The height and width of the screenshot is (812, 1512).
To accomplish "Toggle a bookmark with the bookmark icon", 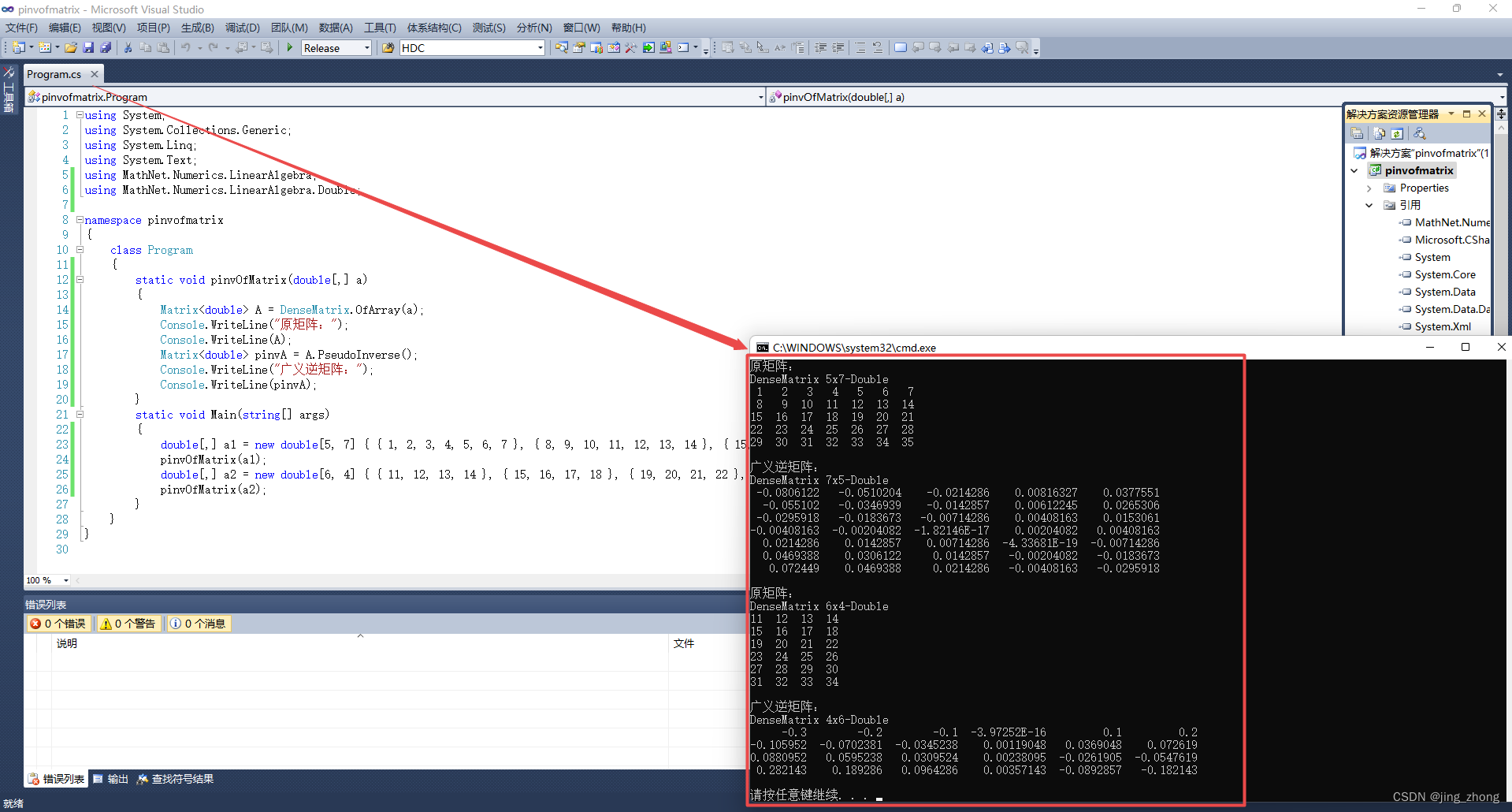I will [x=901, y=48].
